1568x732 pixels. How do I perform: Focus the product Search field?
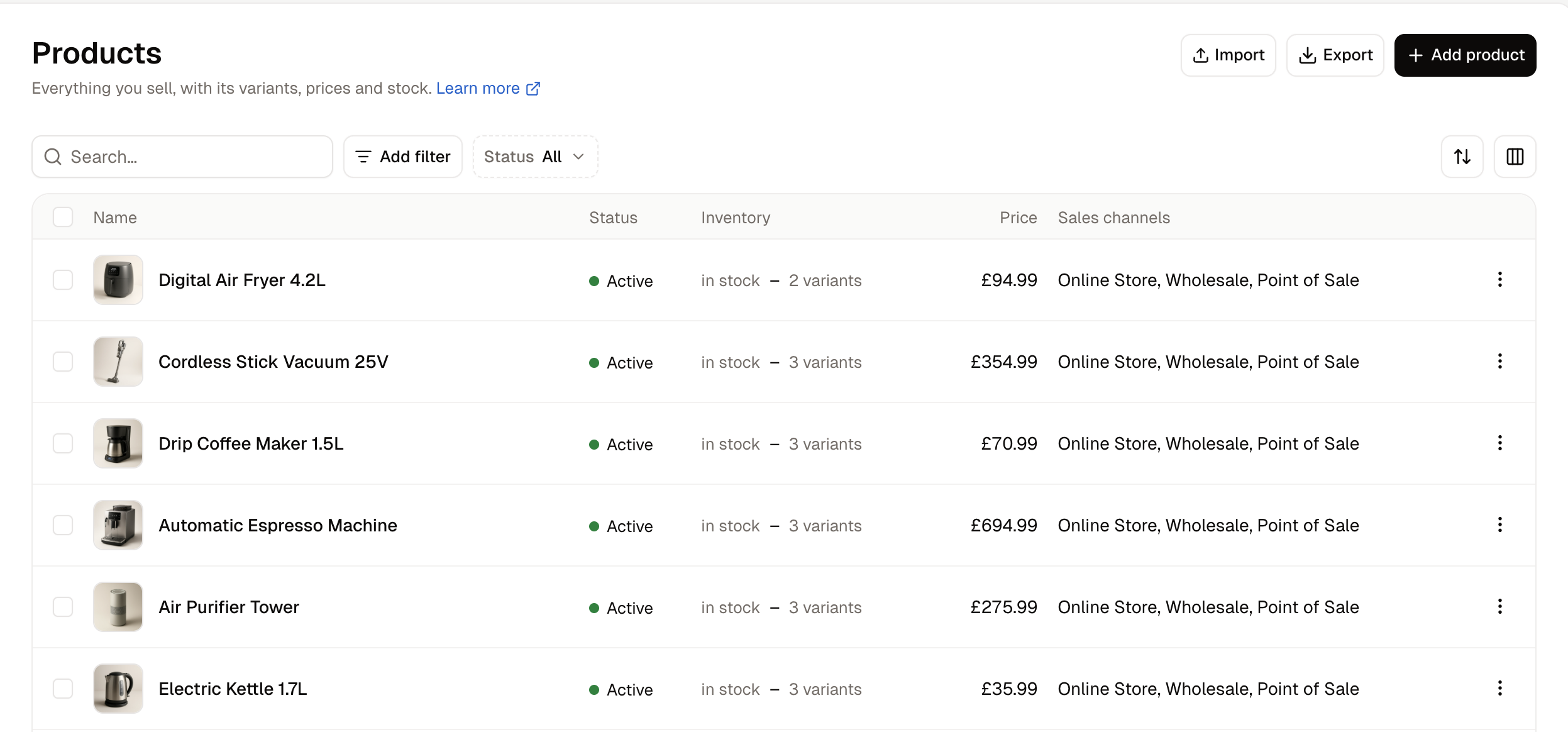click(x=182, y=157)
